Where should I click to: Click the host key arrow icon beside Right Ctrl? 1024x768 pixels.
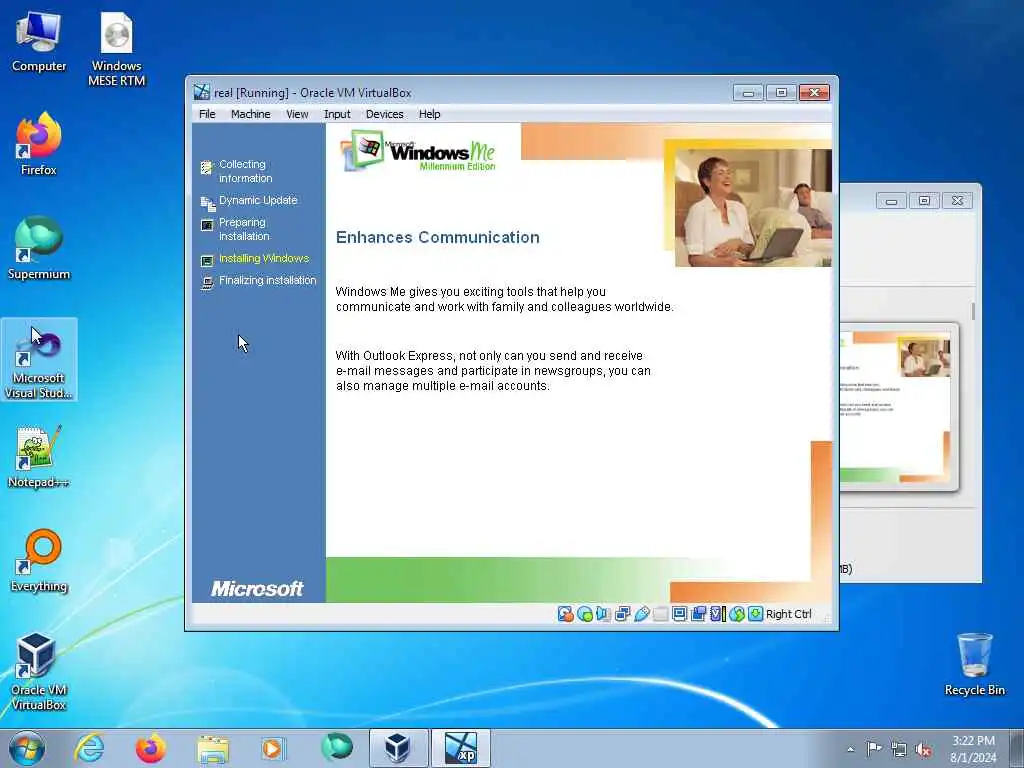pos(756,614)
